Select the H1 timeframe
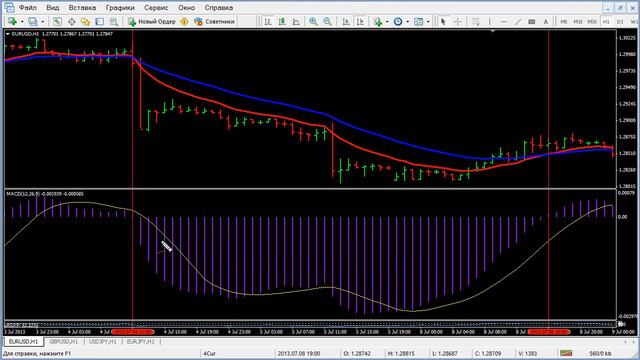 click(607, 22)
